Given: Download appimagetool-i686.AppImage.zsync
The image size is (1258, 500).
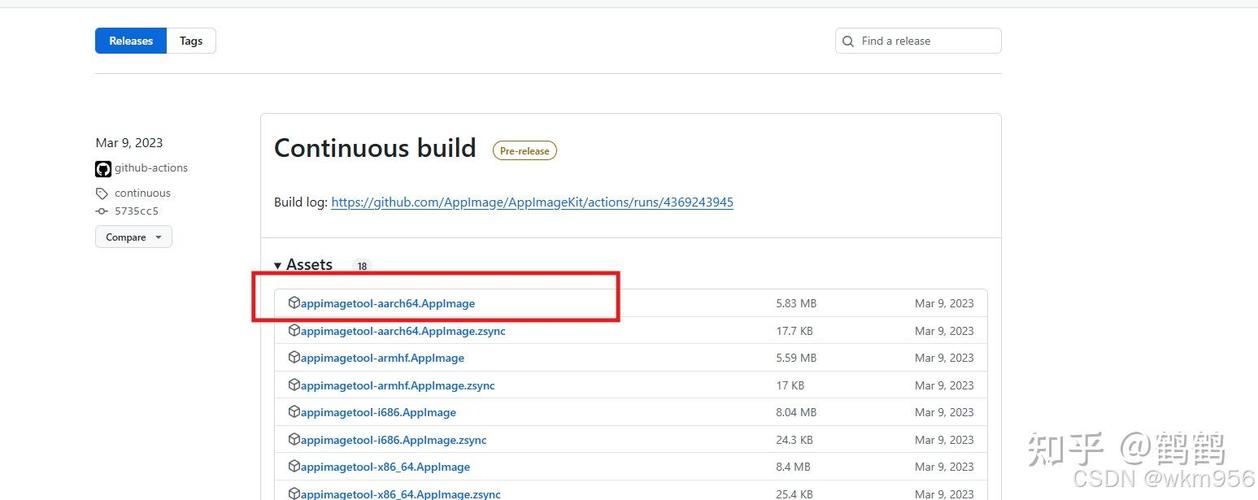Looking at the screenshot, I should click(394, 440).
